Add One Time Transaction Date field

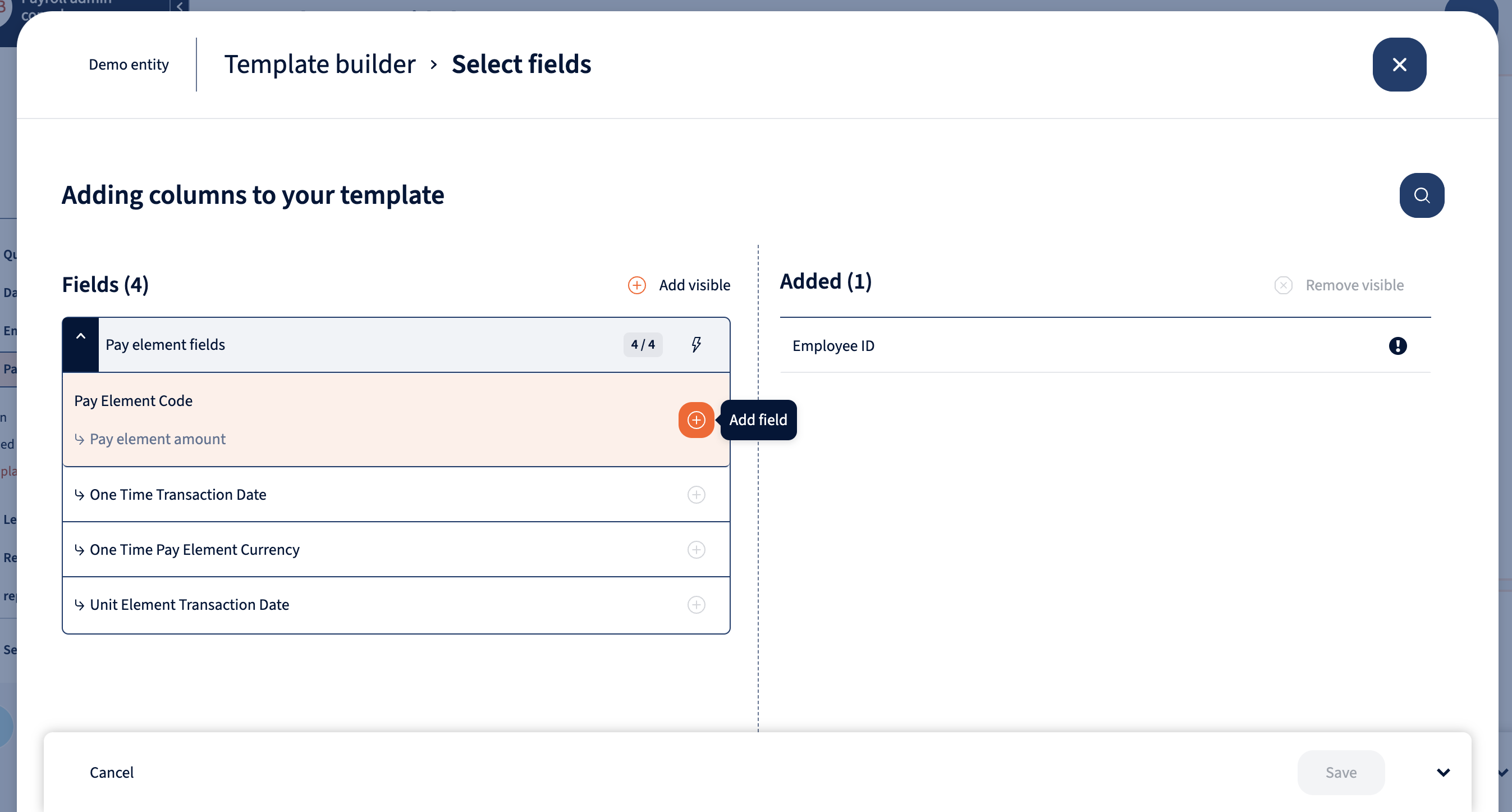pyautogui.click(x=696, y=494)
